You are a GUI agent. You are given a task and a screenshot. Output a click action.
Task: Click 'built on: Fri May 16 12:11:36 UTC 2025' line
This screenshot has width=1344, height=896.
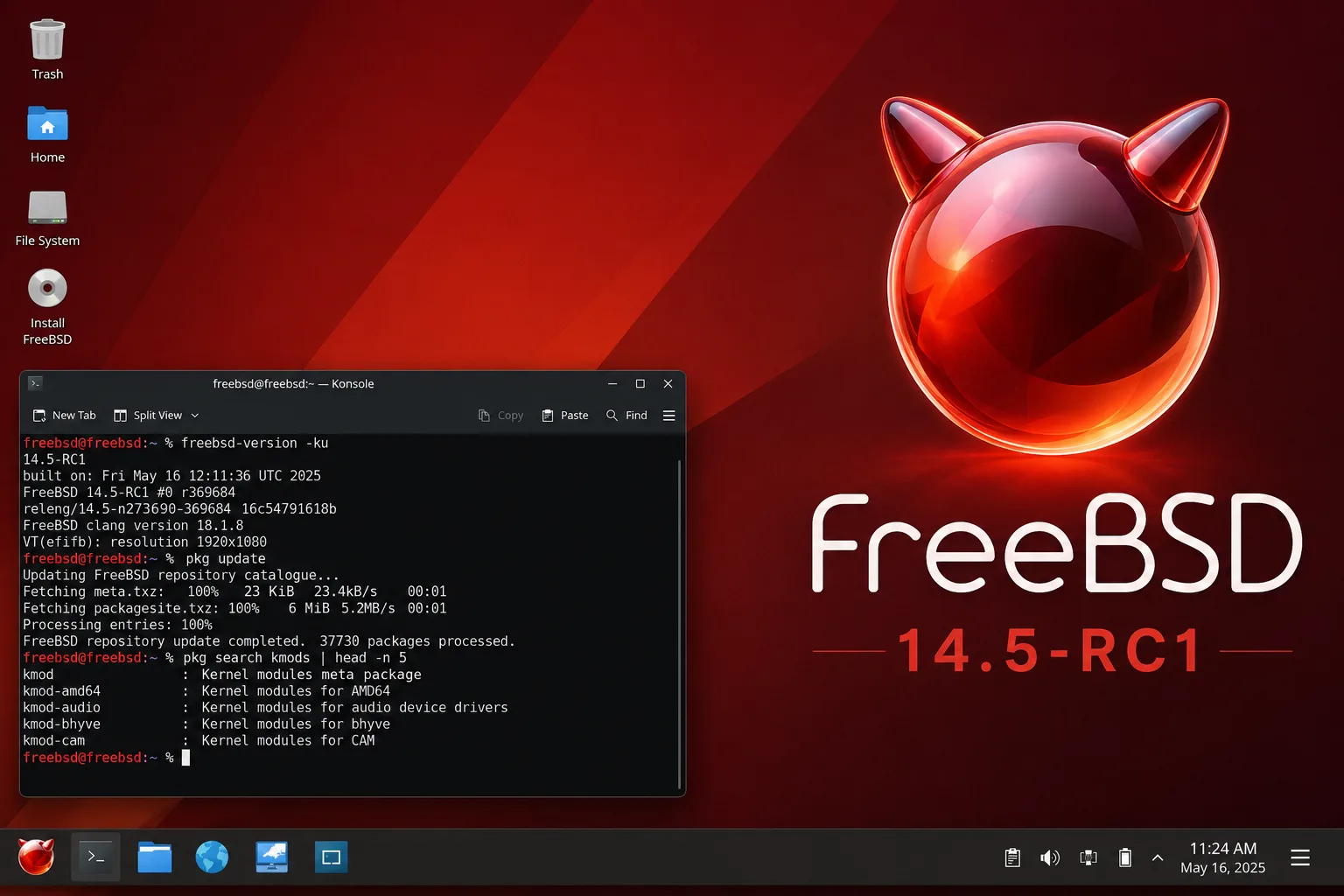pos(171,476)
